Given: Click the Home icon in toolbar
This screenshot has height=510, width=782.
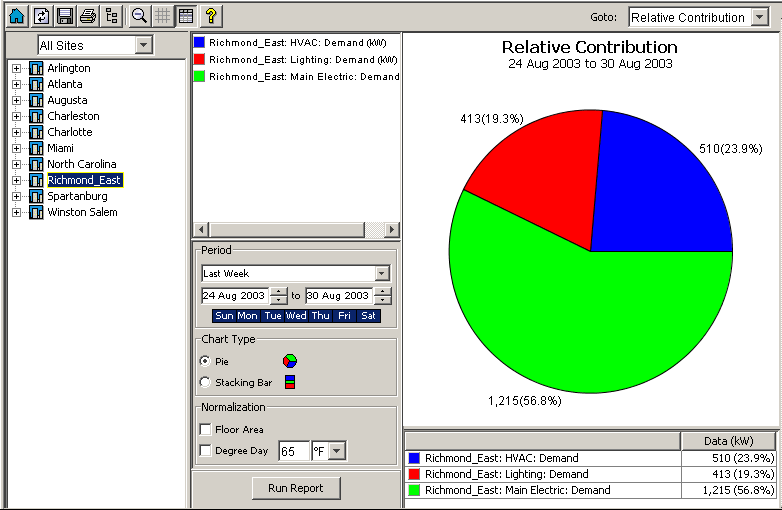Looking at the screenshot, I should coord(16,16).
